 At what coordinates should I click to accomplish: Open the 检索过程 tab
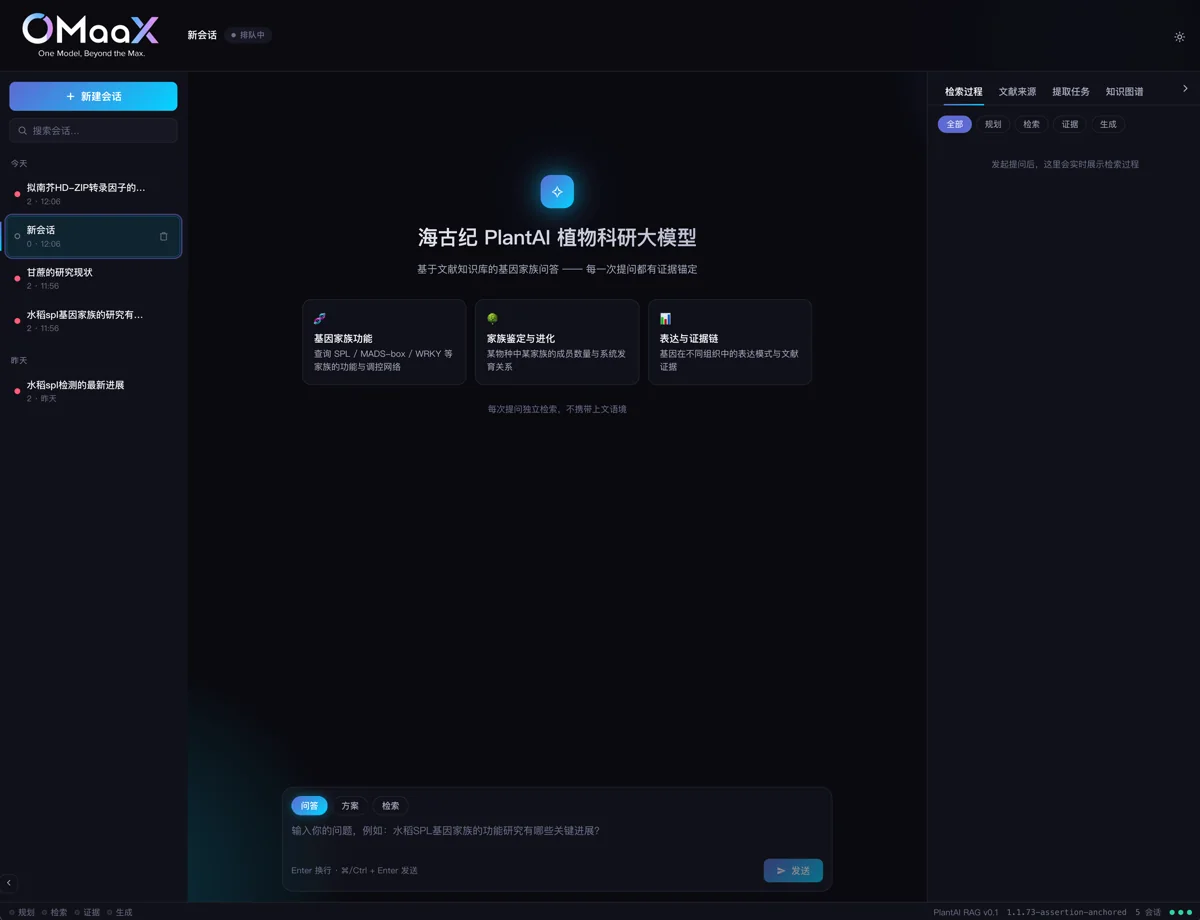pyautogui.click(x=964, y=92)
